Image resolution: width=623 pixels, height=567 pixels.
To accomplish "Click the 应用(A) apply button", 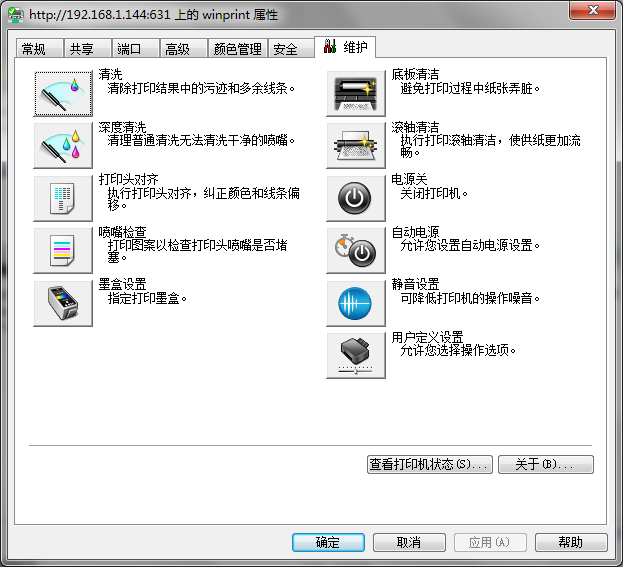I will (490, 542).
